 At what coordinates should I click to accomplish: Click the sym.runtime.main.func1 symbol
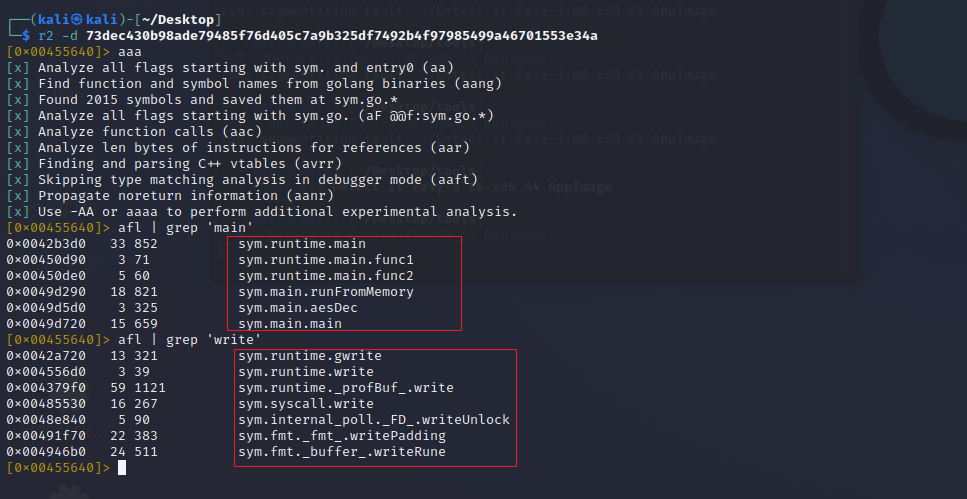coord(313,259)
